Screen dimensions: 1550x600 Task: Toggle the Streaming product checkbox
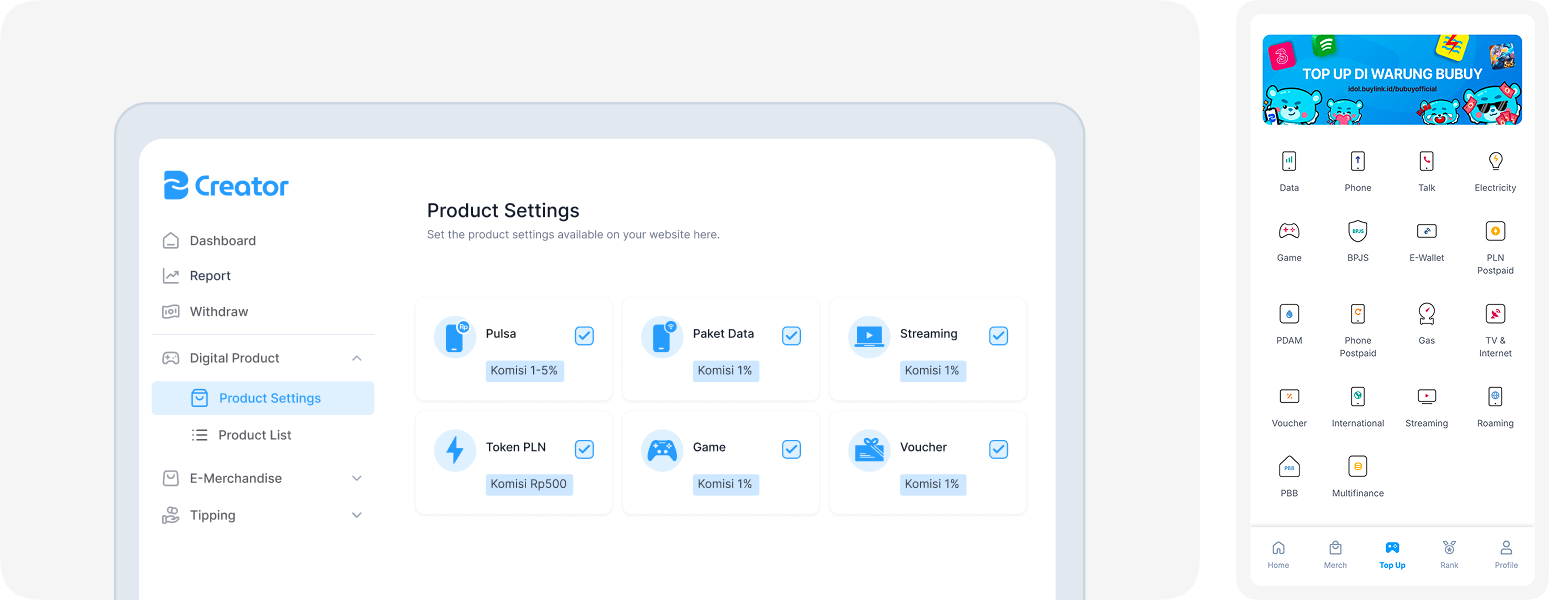(x=998, y=336)
